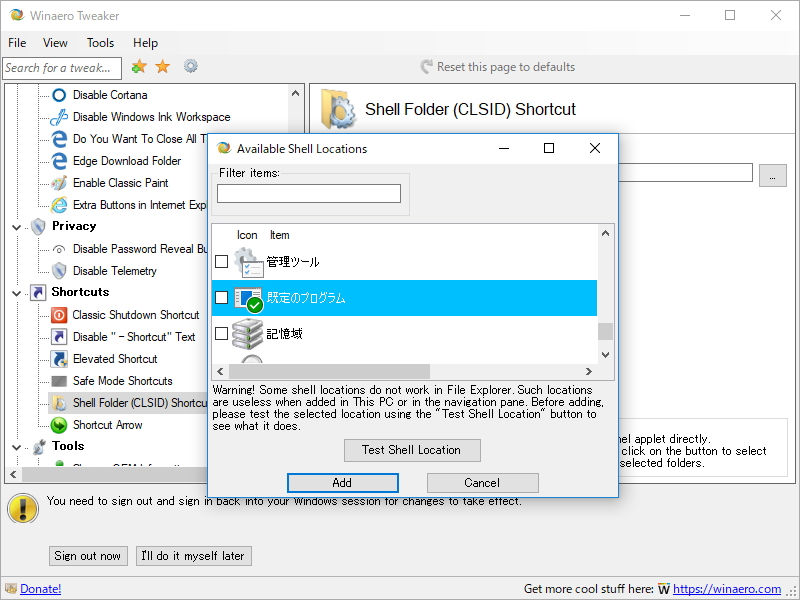Click the Item column header
800x600 pixels.
[280, 235]
